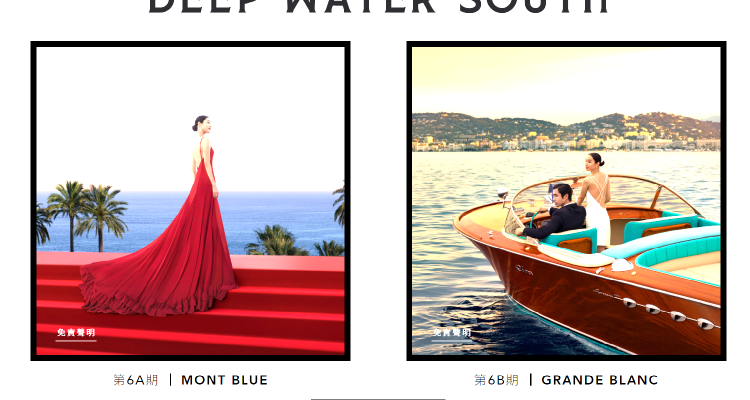Viewport: 750px width, 400px height.
Task: Click the 第6B期 phase label
Action: (496, 380)
